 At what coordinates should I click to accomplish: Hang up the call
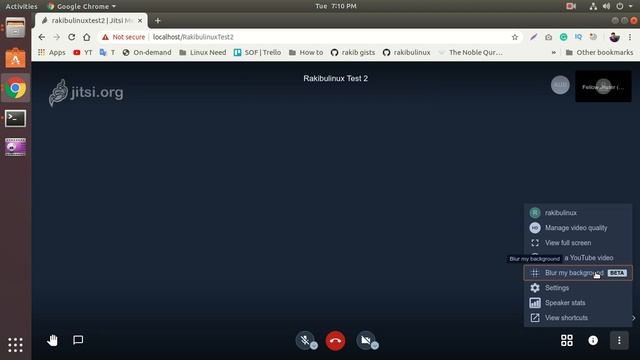point(336,341)
